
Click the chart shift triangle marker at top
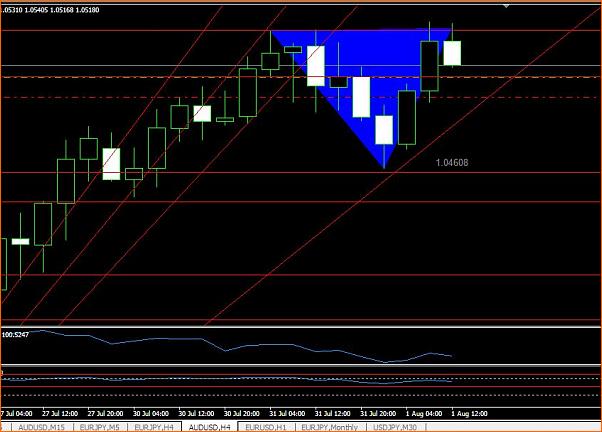coord(506,6)
